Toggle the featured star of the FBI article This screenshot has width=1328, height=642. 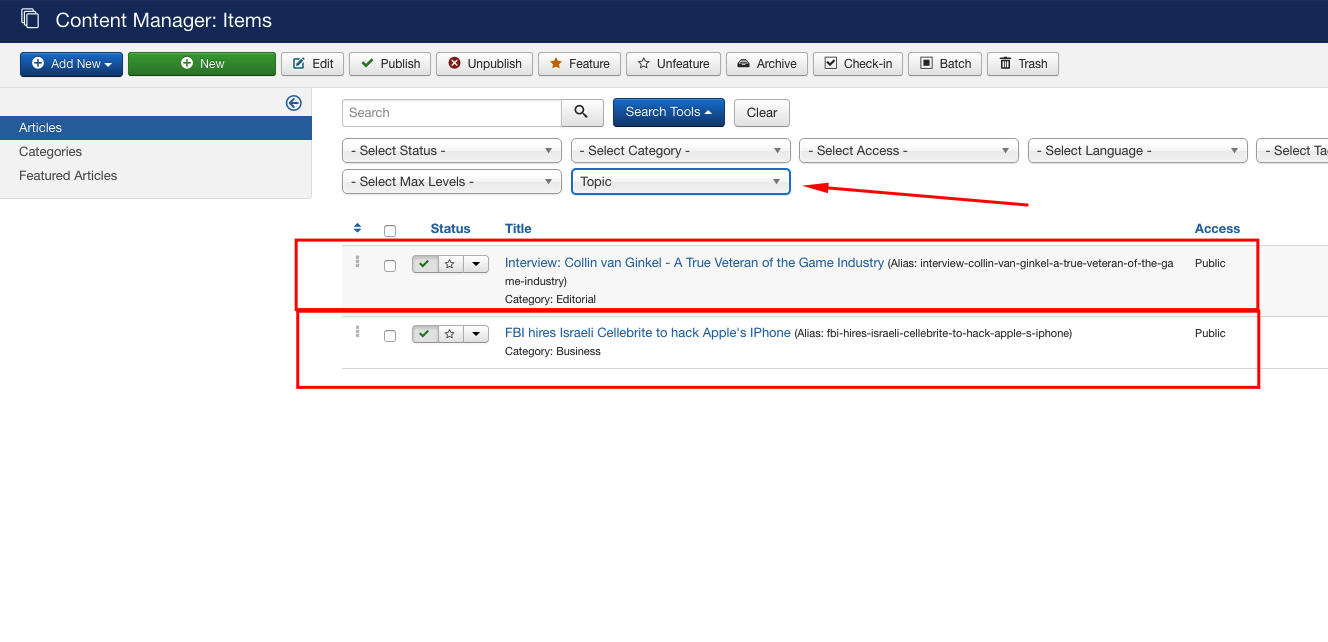pos(450,334)
